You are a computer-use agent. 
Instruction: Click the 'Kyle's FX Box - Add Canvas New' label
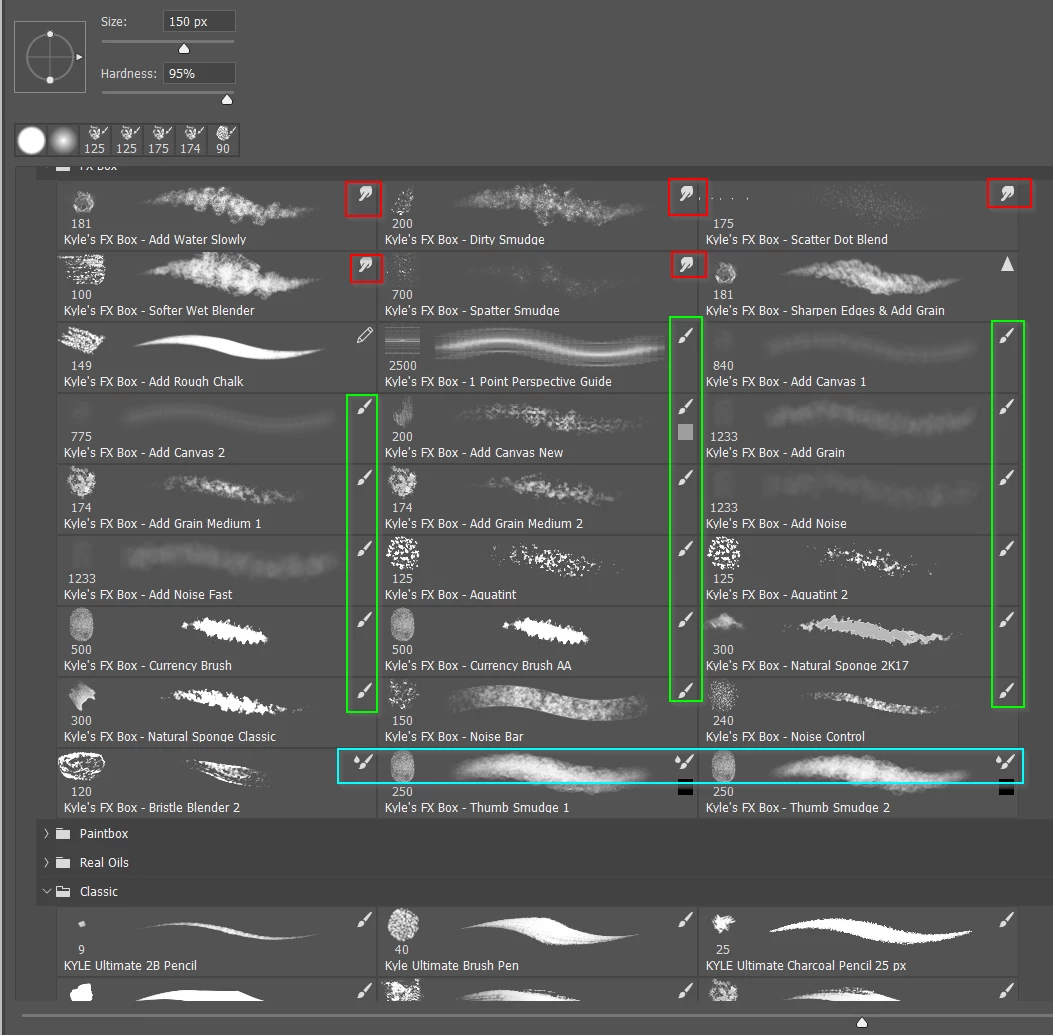pos(473,453)
